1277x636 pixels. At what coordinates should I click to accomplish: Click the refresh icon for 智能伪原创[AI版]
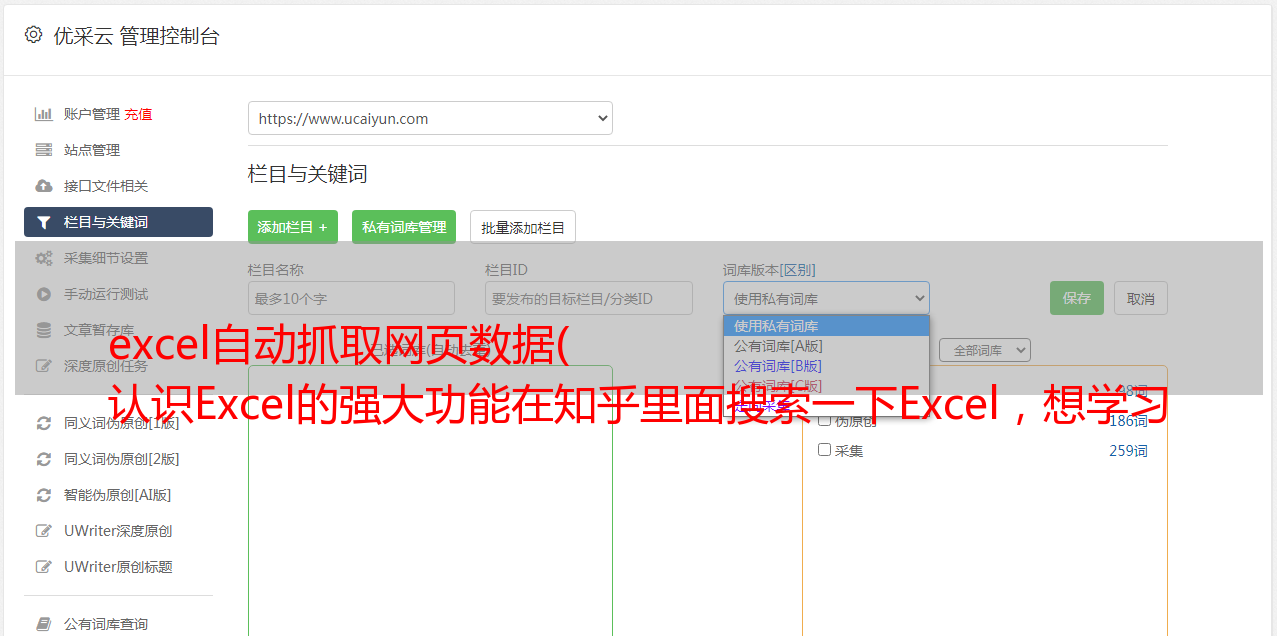click(44, 495)
